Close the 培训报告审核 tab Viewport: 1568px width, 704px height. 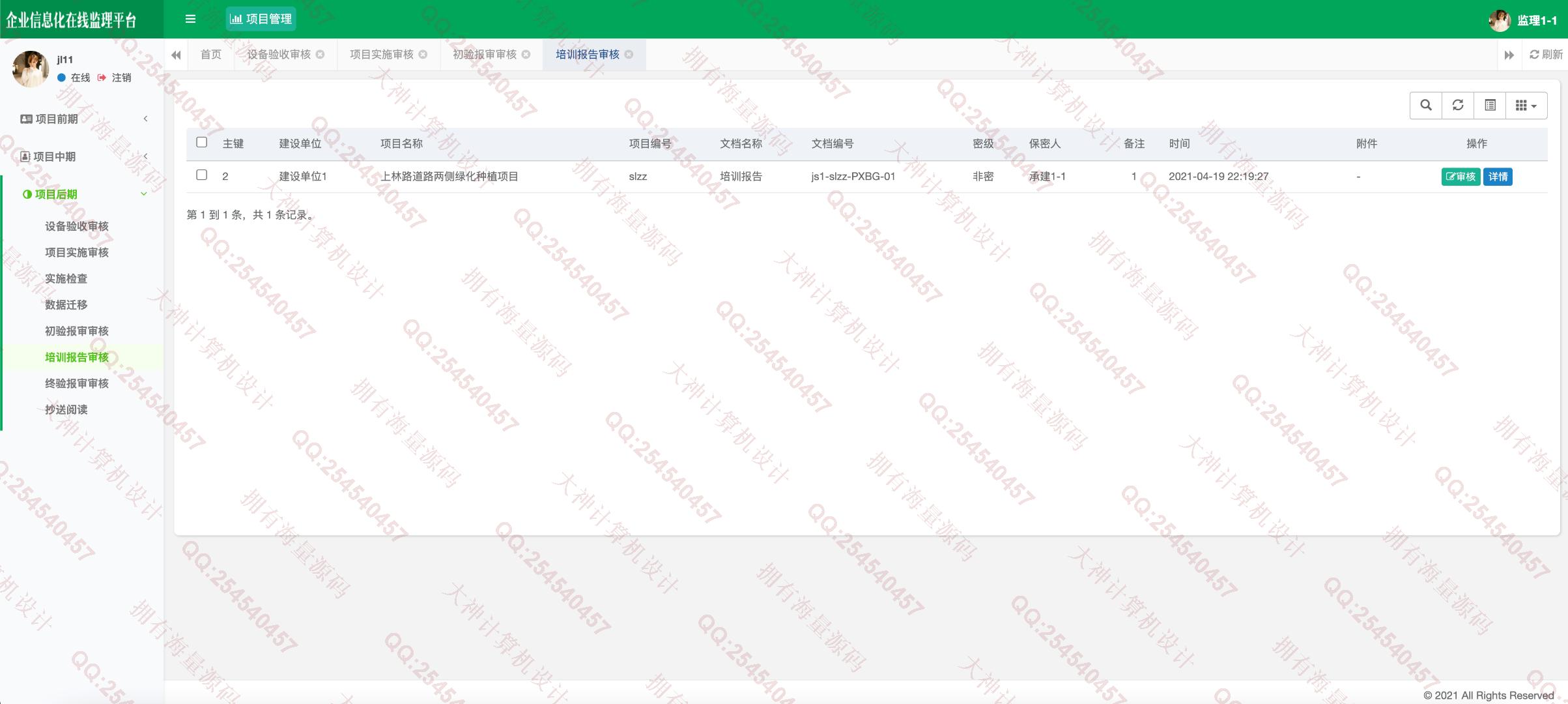(629, 55)
